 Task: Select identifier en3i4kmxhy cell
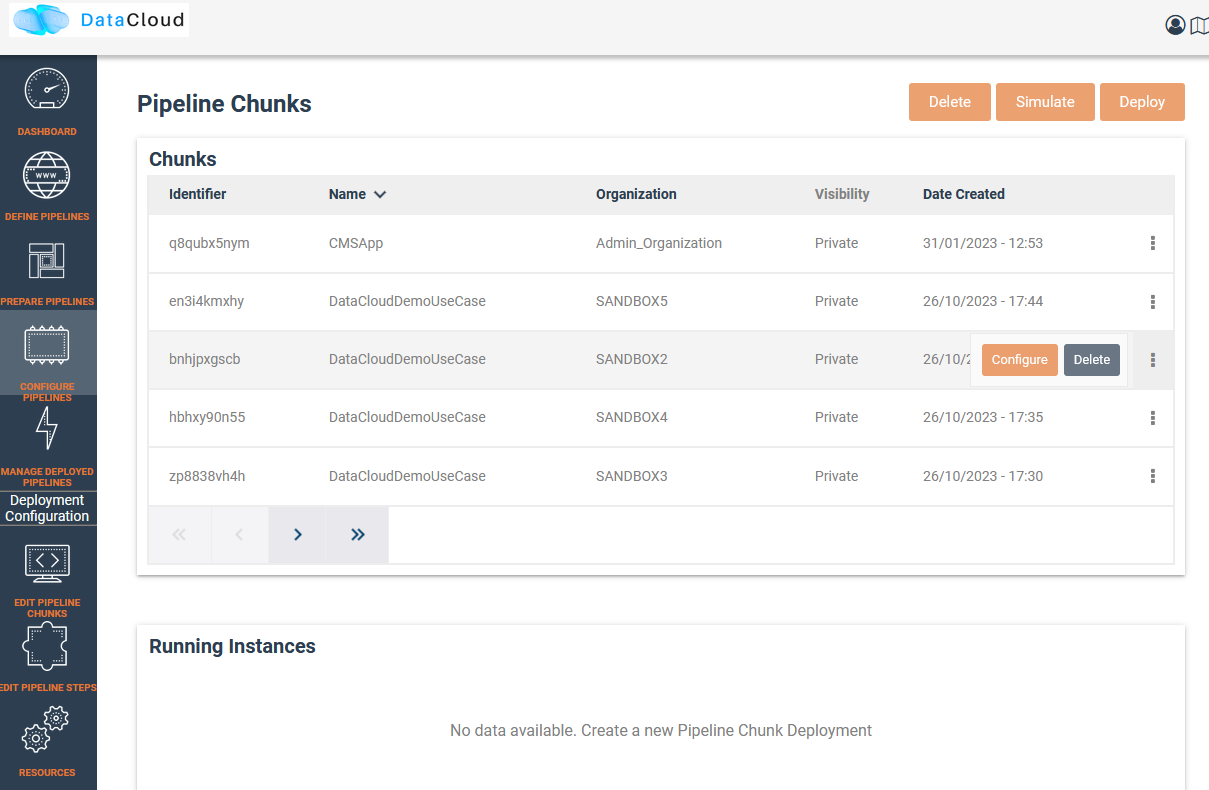pos(206,301)
